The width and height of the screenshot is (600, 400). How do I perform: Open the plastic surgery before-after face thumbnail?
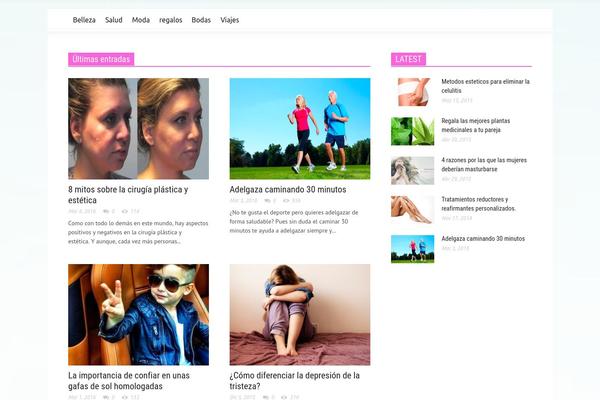(x=139, y=129)
